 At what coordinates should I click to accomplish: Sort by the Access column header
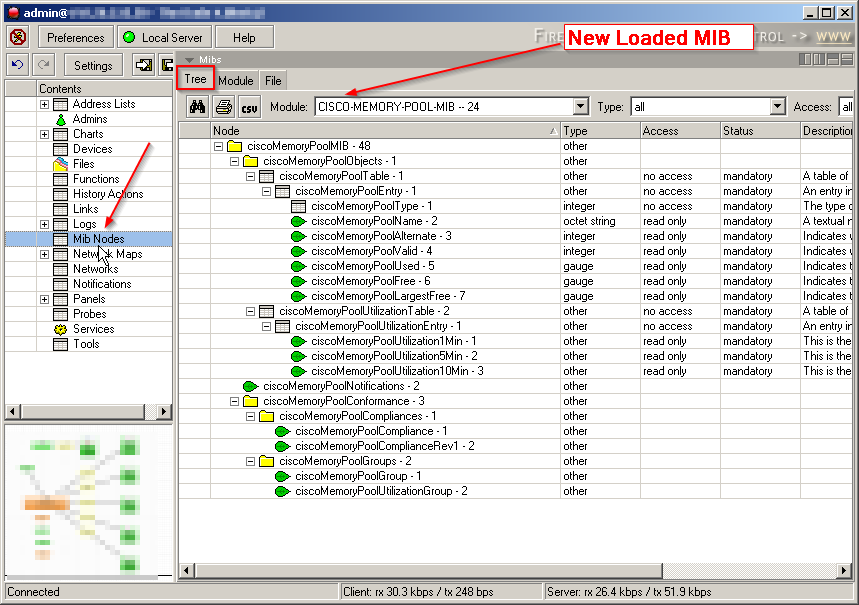680,130
